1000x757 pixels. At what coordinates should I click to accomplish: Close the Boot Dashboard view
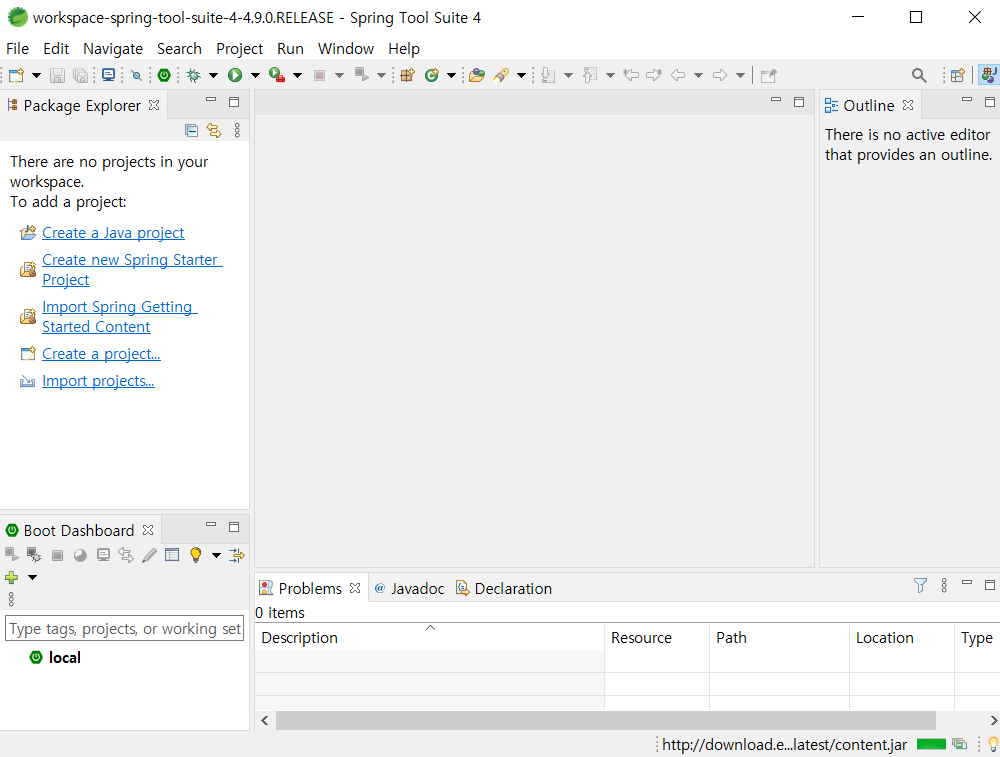click(148, 530)
